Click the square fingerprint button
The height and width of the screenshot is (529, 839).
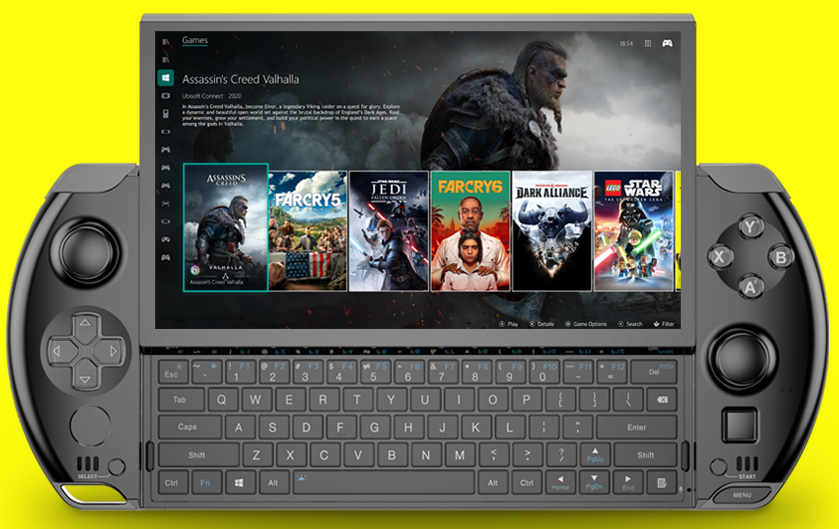pos(739,426)
